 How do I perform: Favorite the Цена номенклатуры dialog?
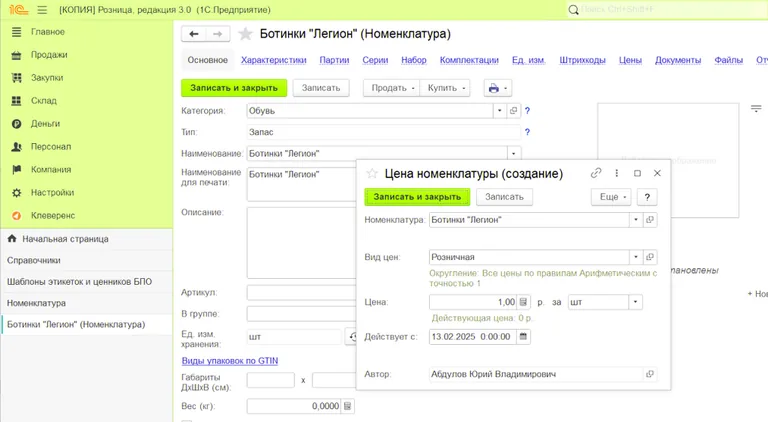point(372,173)
